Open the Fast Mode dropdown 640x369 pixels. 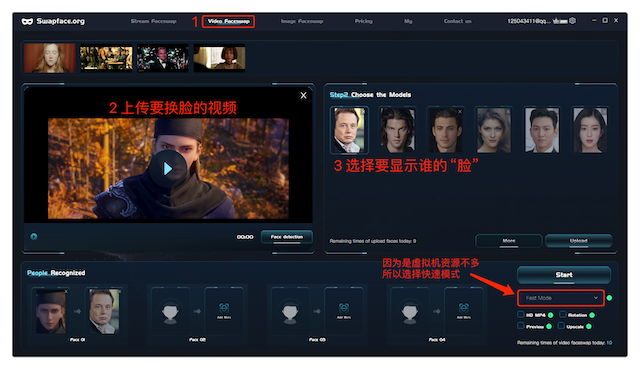pyautogui.click(x=560, y=298)
